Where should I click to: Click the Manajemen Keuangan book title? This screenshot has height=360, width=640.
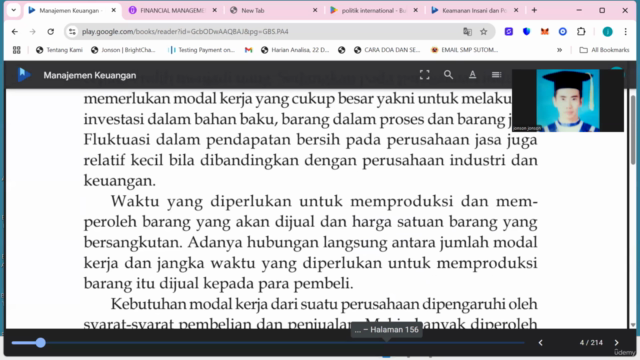point(90,76)
